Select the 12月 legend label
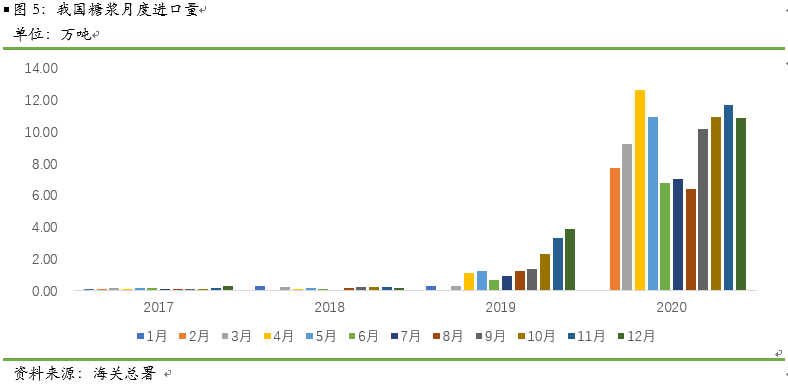Viewport: 788px width, 385px height. point(642,336)
